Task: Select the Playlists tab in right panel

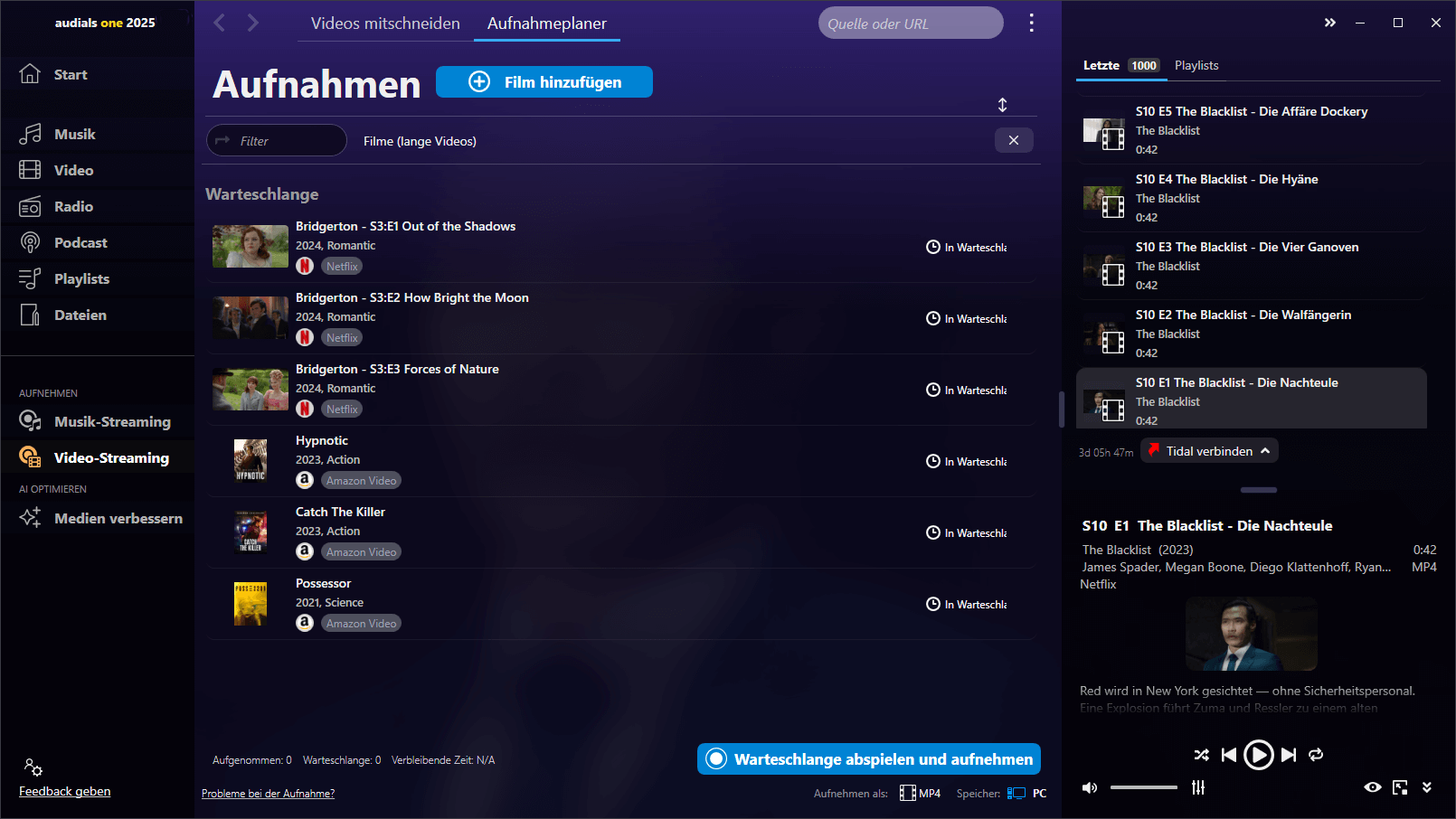Action: pos(1196,65)
